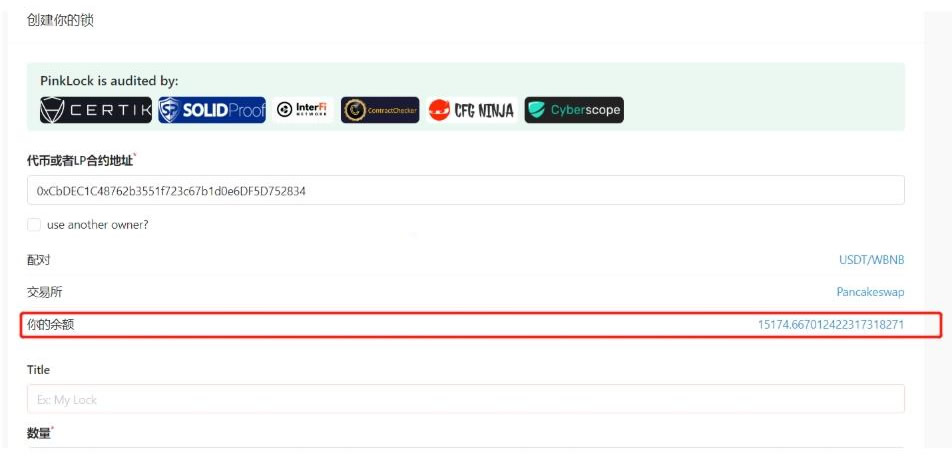The height and width of the screenshot is (458, 952).
Task: Enable the use another owner checkbox
Action: click(x=34, y=225)
